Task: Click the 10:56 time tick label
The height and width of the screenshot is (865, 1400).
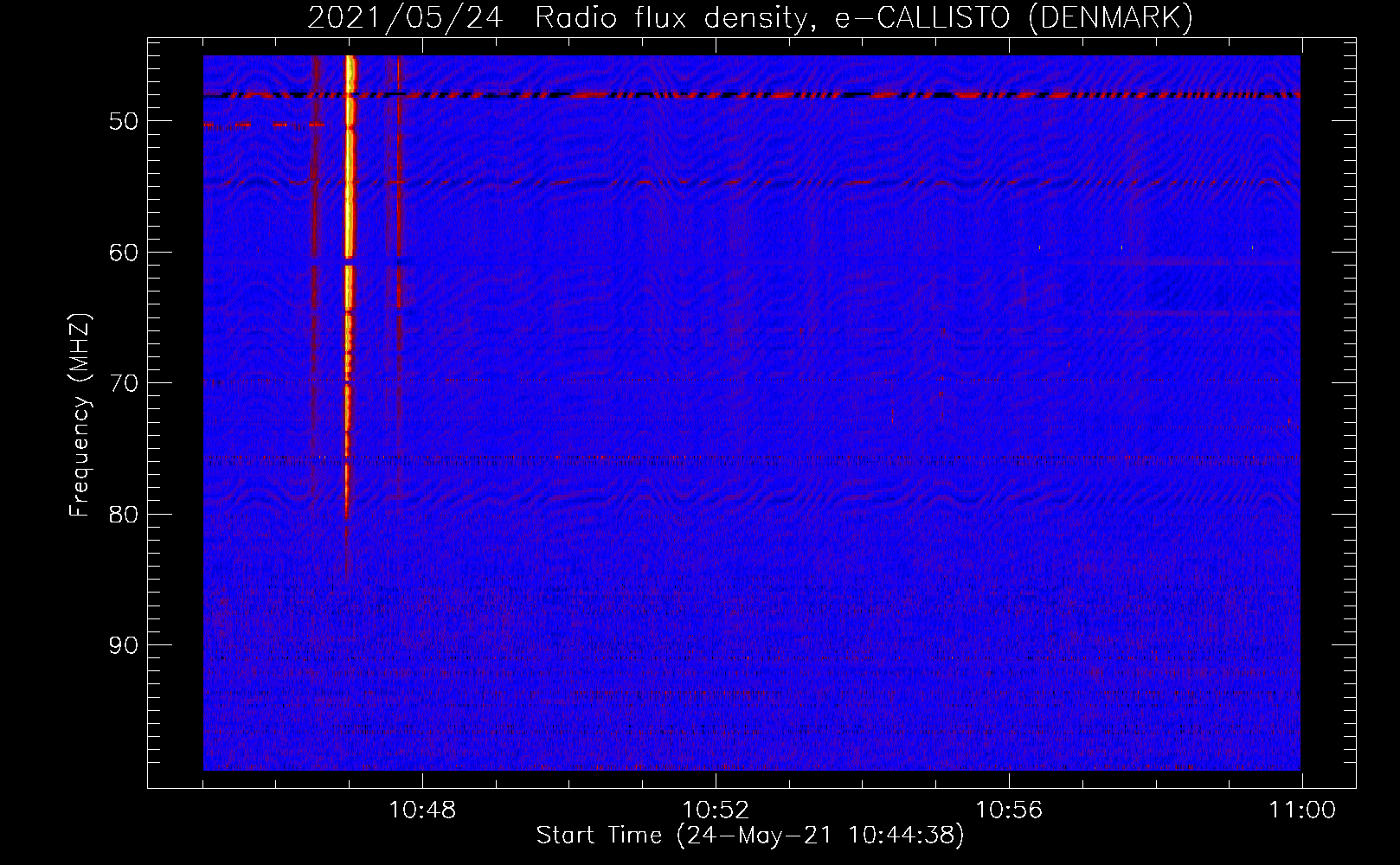Action: [x=1009, y=811]
